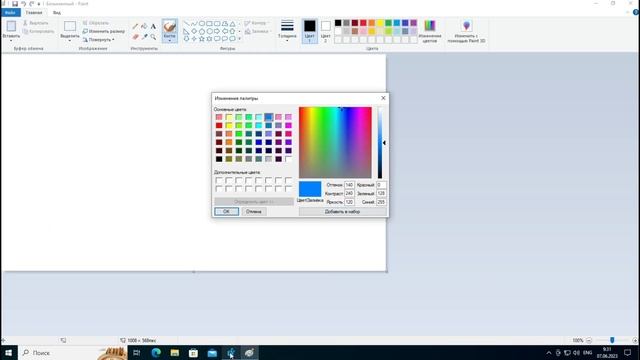Viewport: 640px width, 360px height.
Task: Click the Красный (Red) value field
Action: 381,185
